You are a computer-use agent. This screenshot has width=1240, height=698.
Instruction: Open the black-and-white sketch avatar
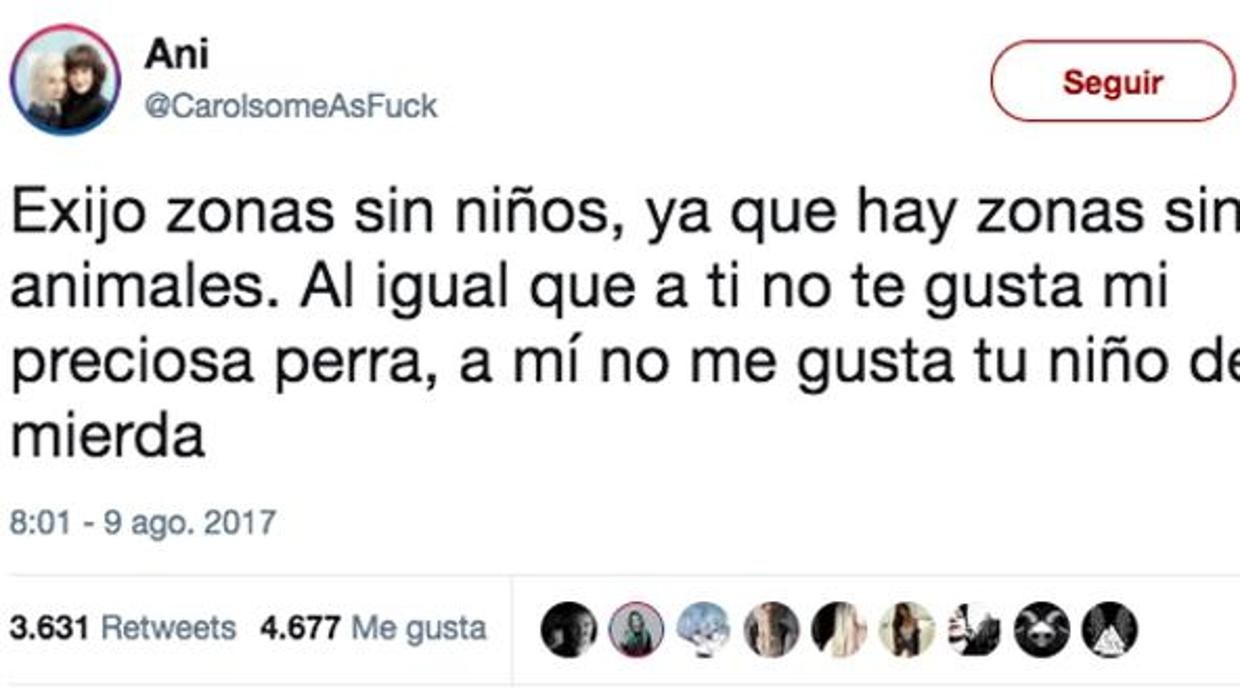pyautogui.click(x=974, y=630)
